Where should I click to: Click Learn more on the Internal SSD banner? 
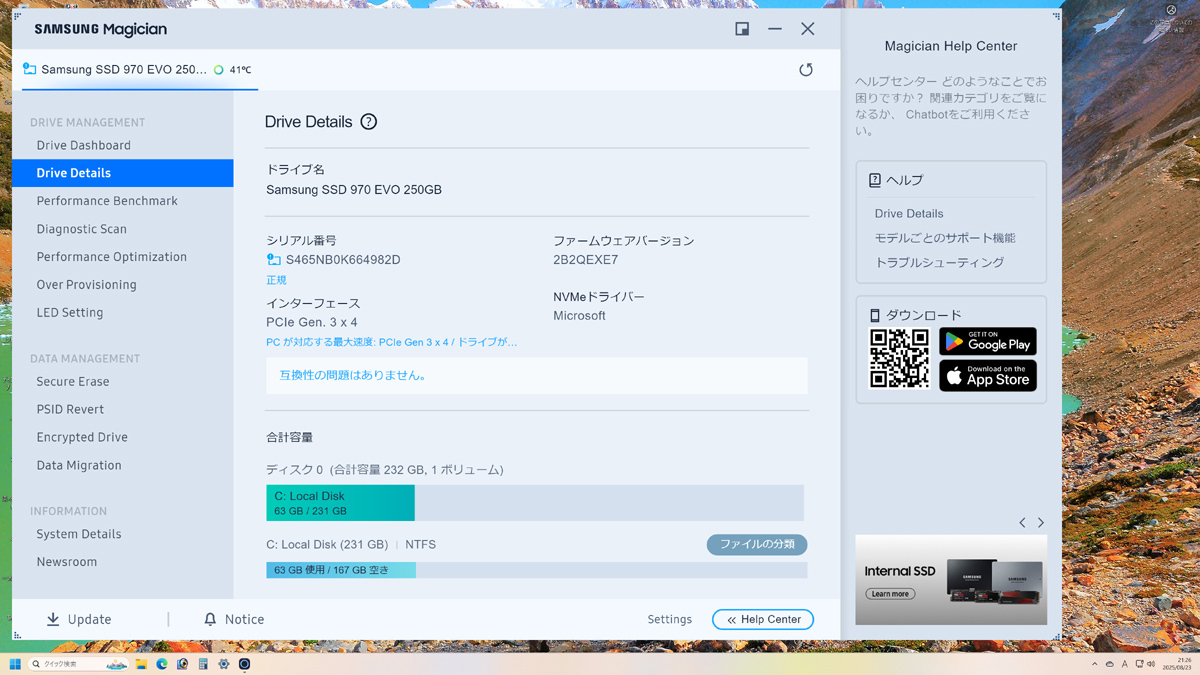point(889,594)
